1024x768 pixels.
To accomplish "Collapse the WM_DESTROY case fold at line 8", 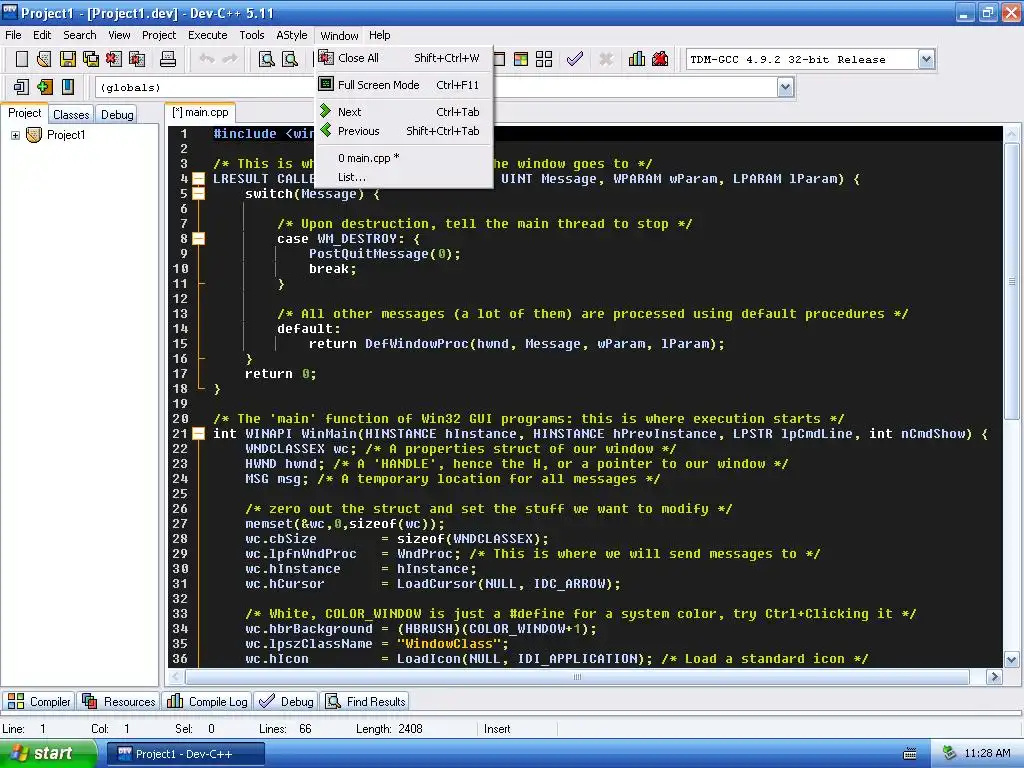I will (199, 239).
